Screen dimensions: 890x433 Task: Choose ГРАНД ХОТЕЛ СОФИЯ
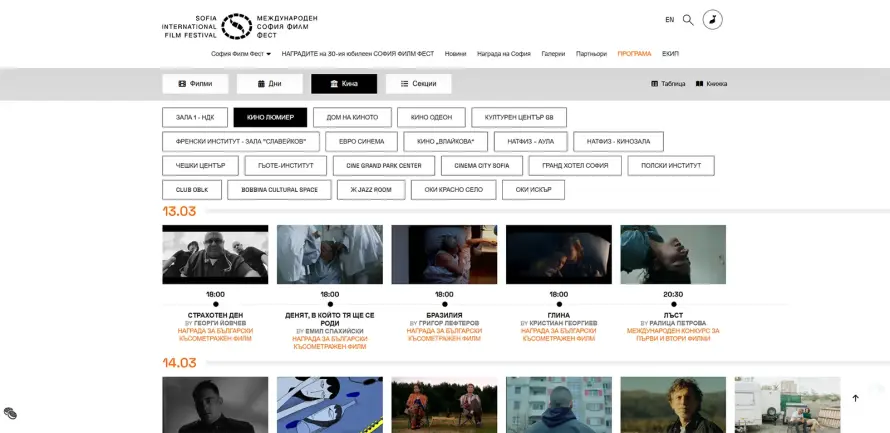(x=575, y=166)
